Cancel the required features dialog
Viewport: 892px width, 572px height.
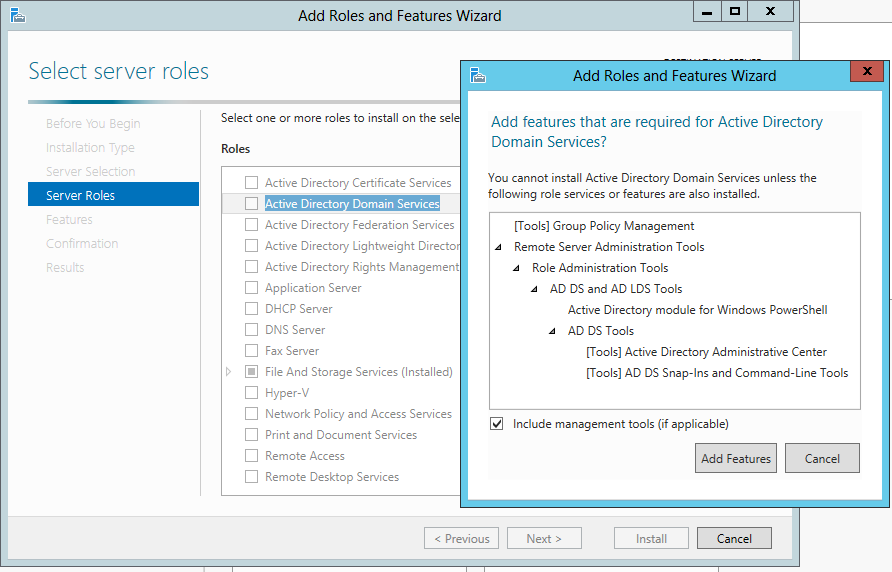pos(822,458)
